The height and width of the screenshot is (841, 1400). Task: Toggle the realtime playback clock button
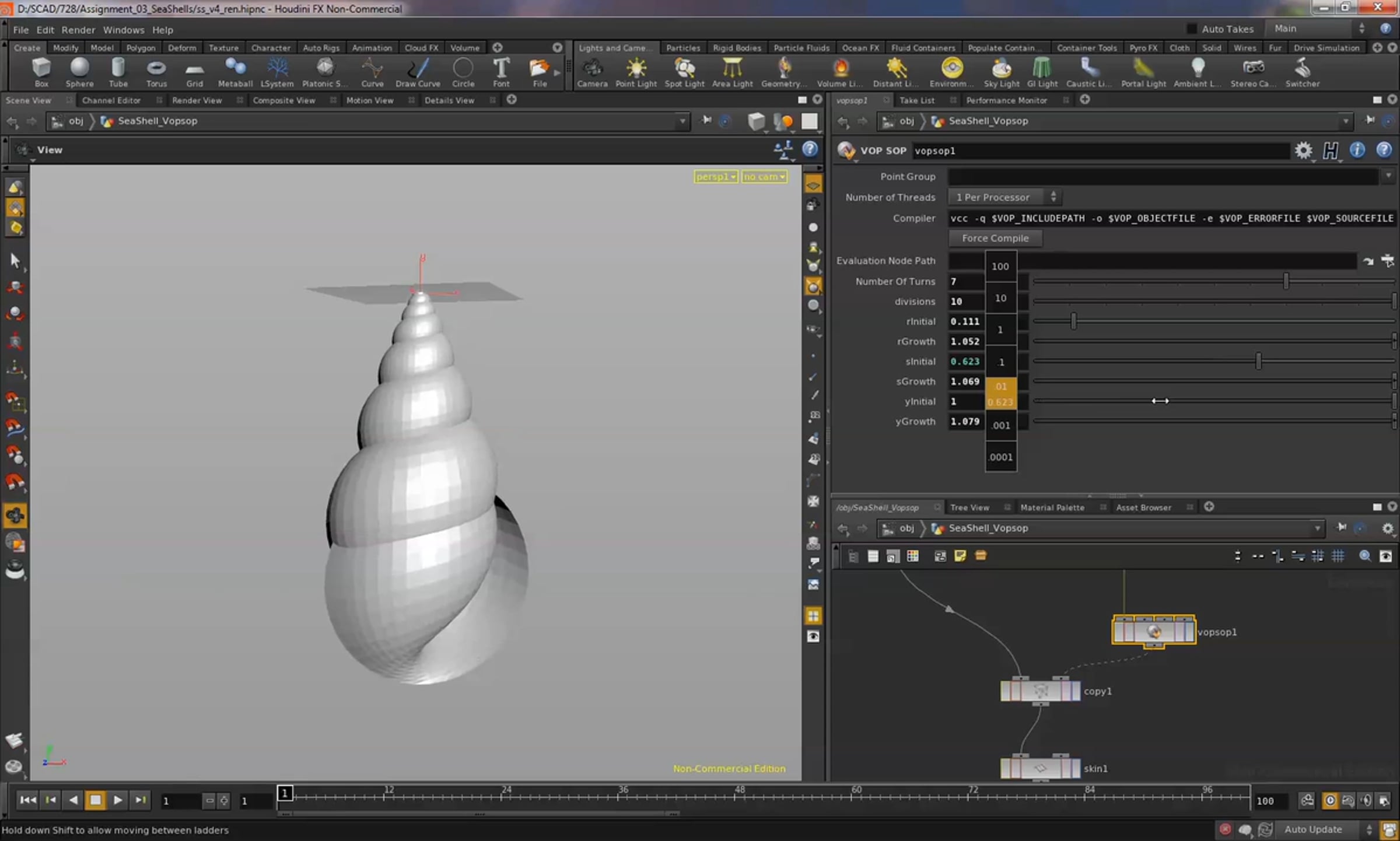(x=1329, y=801)
